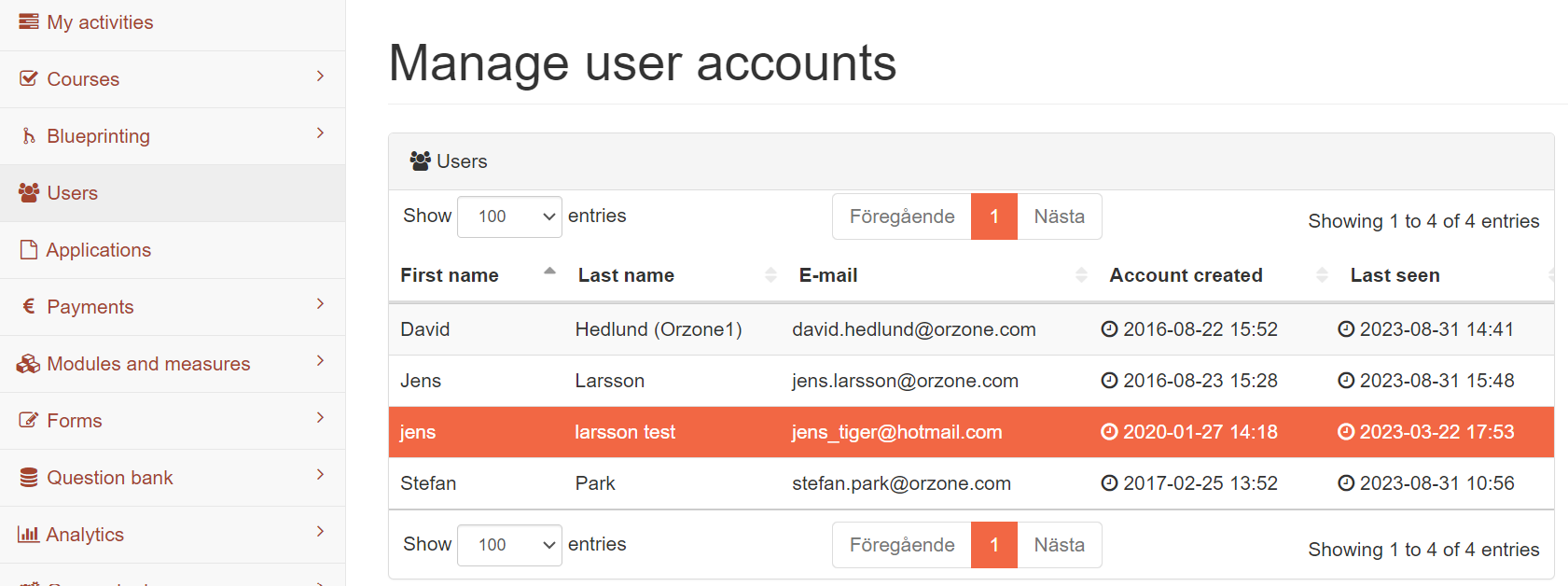
Task: Click last name Park
Action: click(595, 483)
